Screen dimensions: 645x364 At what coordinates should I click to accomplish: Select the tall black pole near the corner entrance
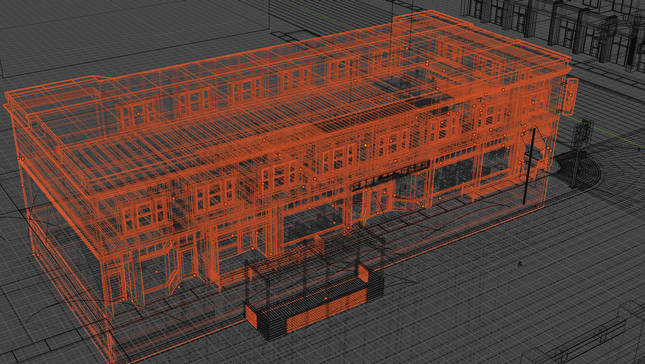coord(529,166)
